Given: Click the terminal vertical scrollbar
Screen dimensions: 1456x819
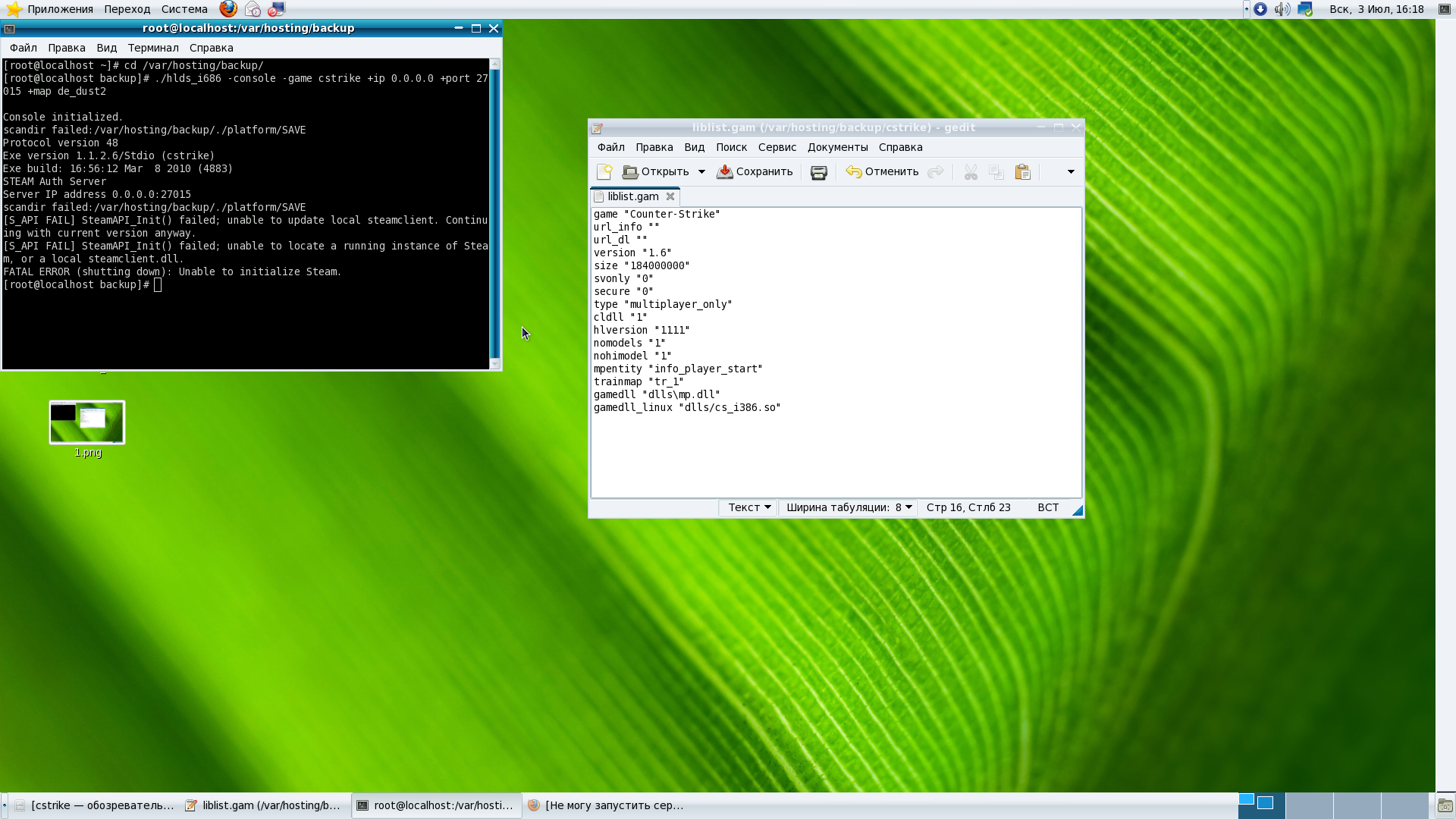Looking at the screenshot, I should coord(495,214).
